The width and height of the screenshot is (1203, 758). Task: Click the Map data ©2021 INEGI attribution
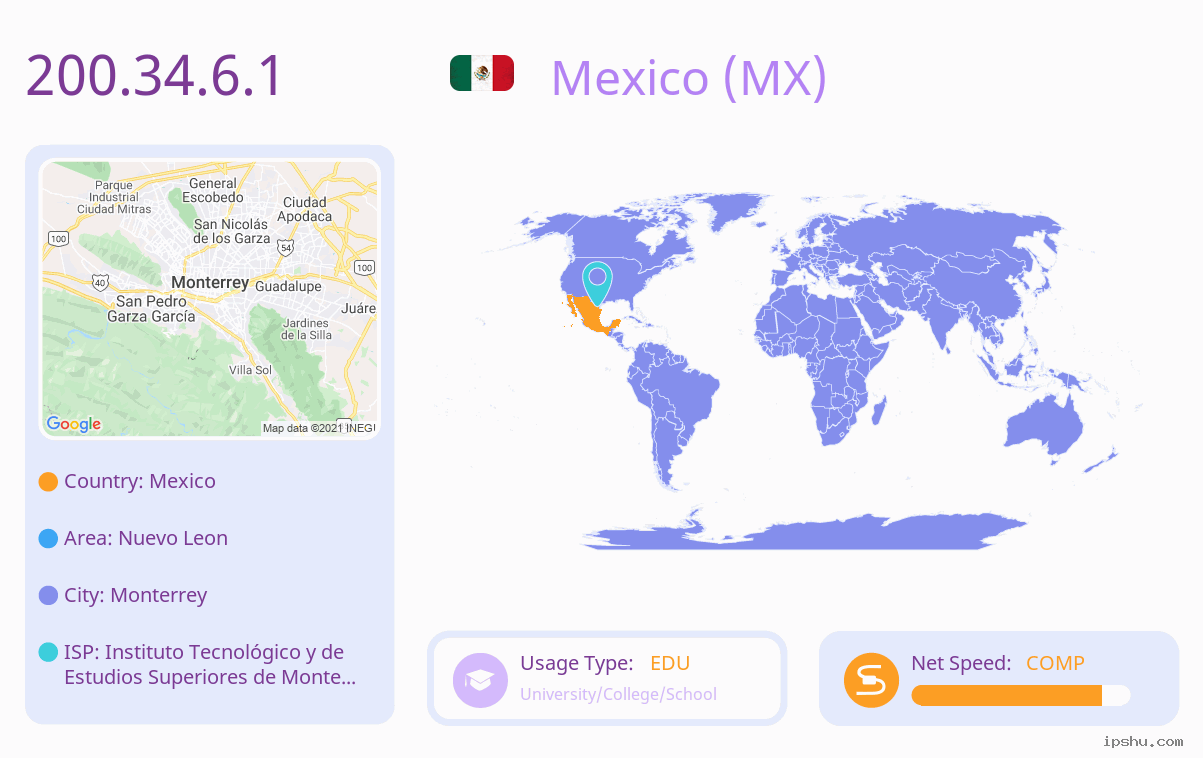[318, 428]
